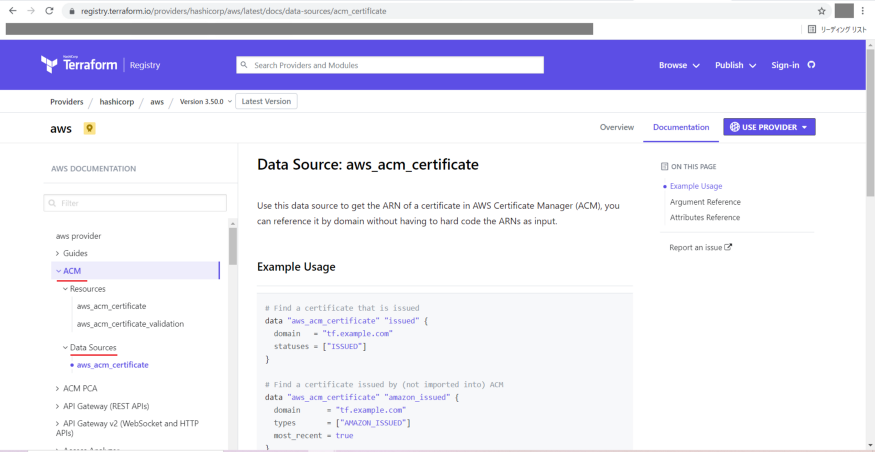Open aws_acm_certificate under Data Sources

tap(113, 365)
